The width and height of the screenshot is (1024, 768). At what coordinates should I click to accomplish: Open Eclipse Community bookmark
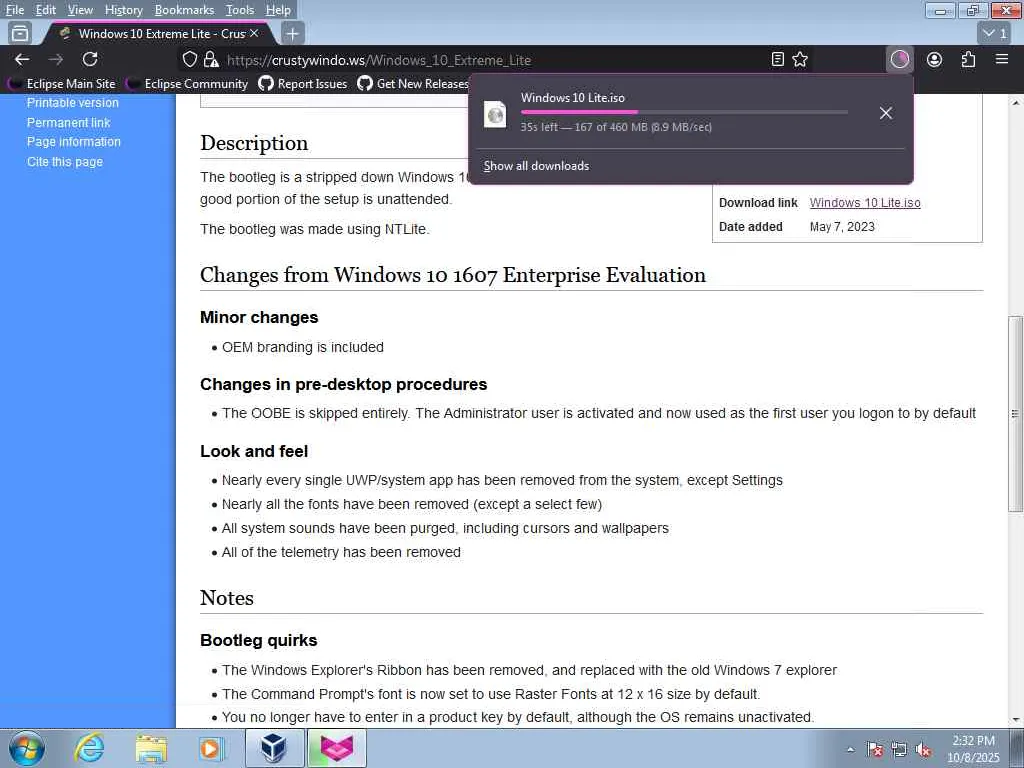coord(187,84)
